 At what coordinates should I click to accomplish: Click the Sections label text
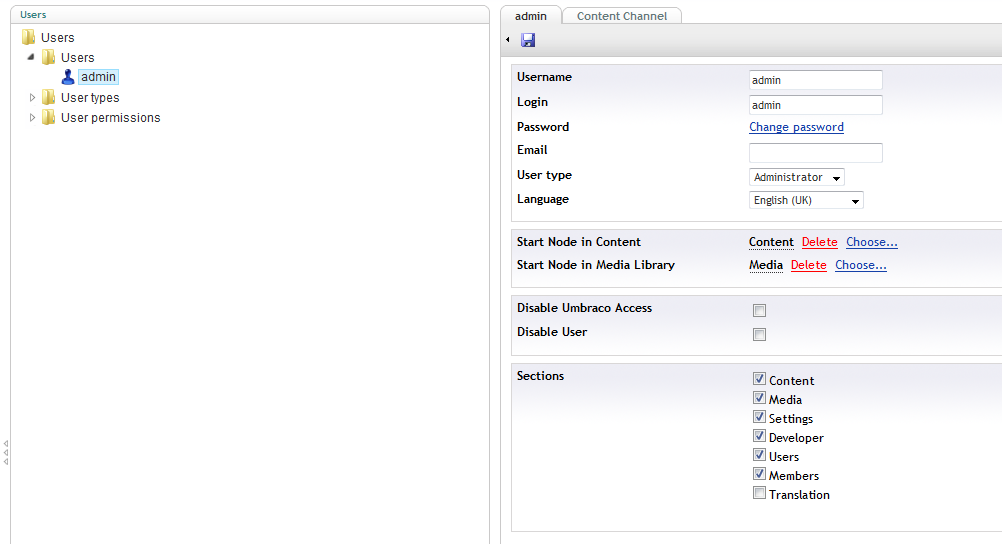pyautogui.click(x=540, y=376)
